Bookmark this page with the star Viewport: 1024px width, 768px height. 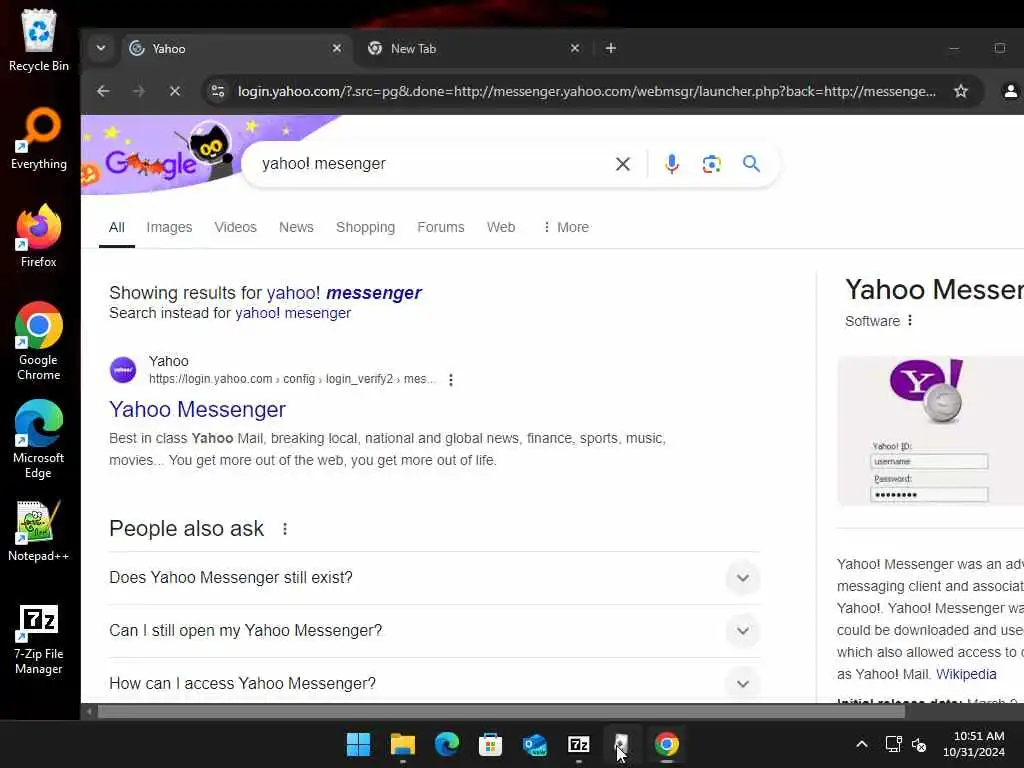[961, 91]
